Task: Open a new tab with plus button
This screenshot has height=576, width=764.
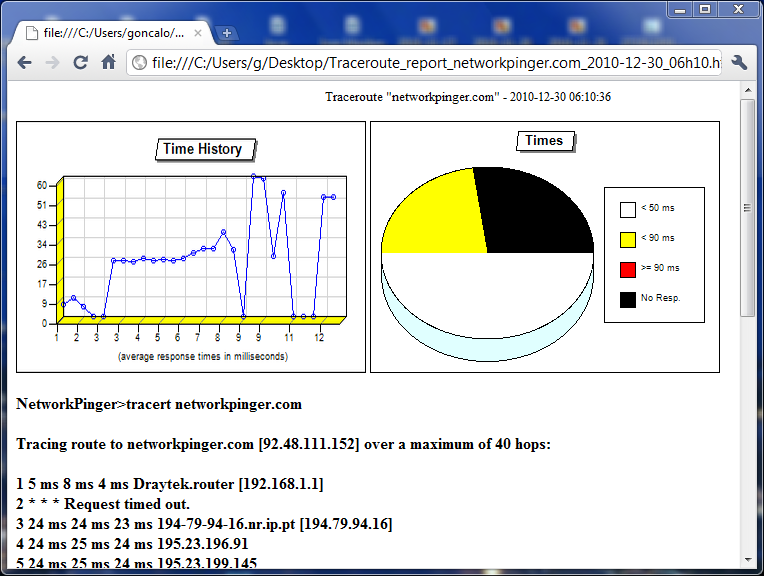Action: (227, 33)
